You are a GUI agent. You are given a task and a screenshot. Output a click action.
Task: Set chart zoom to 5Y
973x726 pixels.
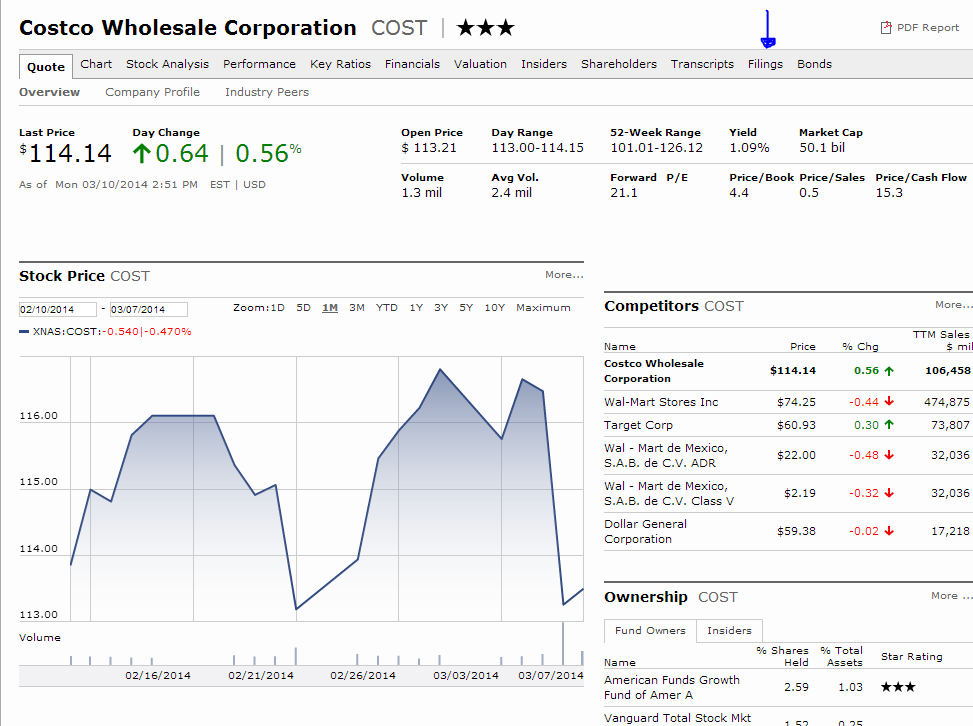click(467, 308)
